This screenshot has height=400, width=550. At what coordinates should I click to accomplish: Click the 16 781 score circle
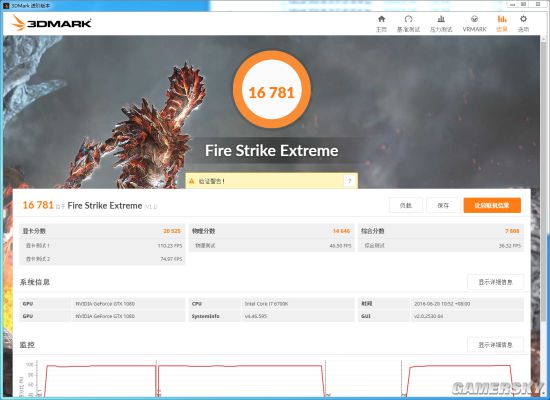click(x=271, y=89)
